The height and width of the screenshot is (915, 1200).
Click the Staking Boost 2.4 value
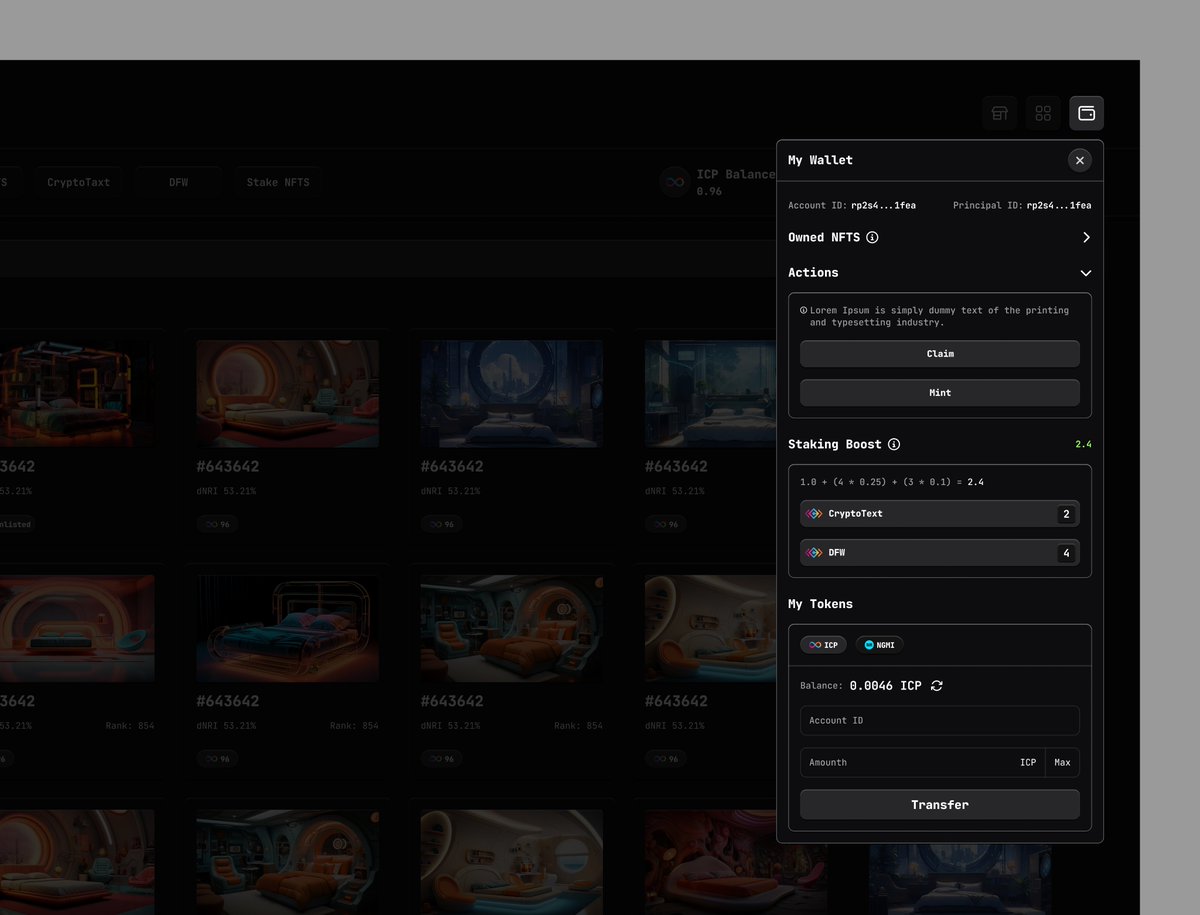[x=1083, y=444]
